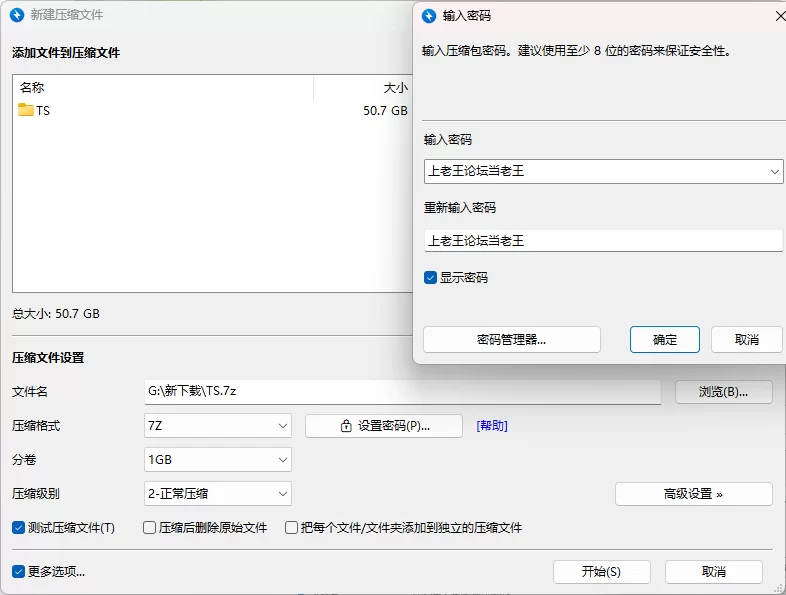Enable adding each file to separate archive

291,527
